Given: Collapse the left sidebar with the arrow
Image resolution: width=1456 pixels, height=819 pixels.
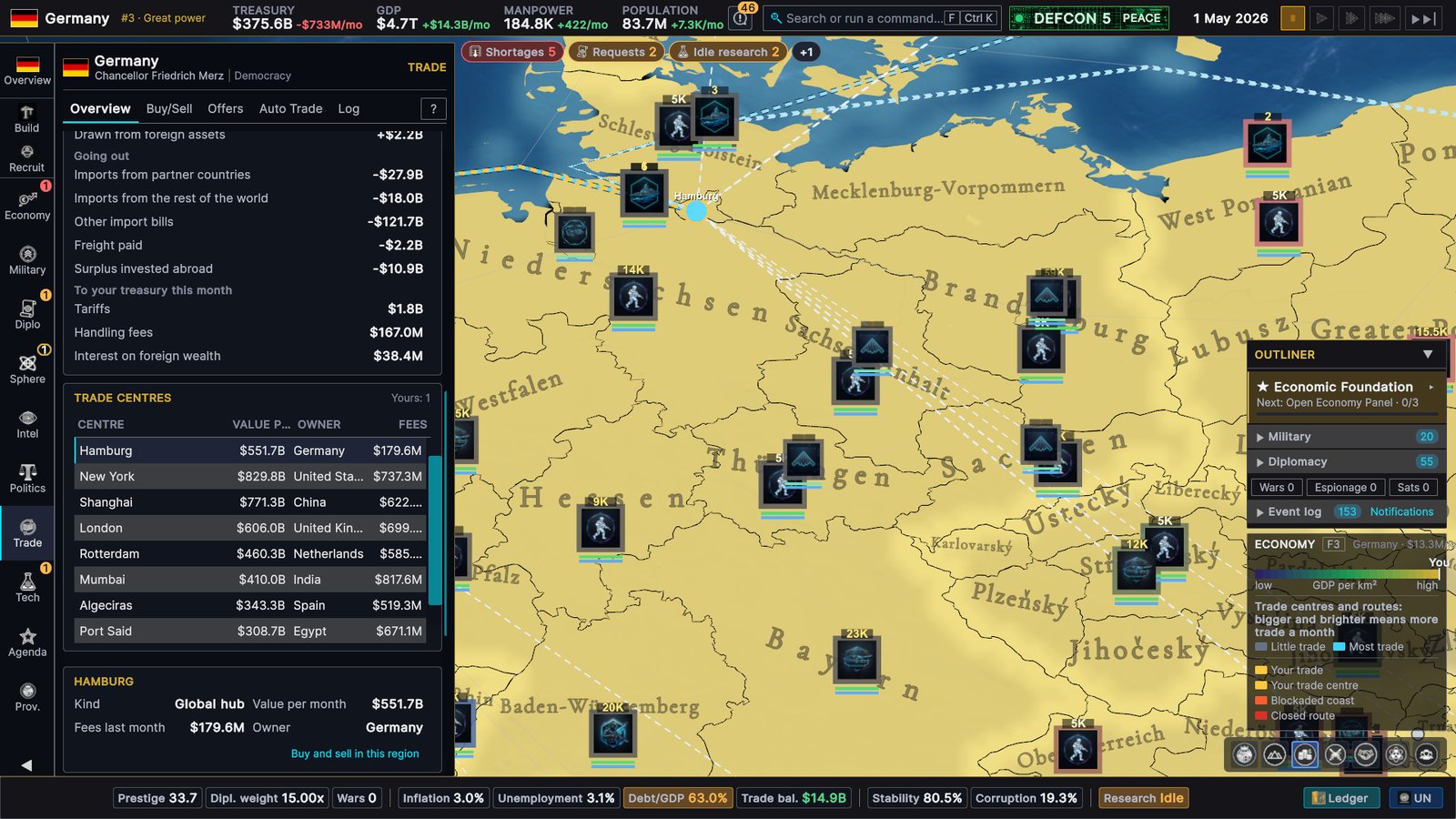Looking at the screenshot, I should (x=26, y=764).
